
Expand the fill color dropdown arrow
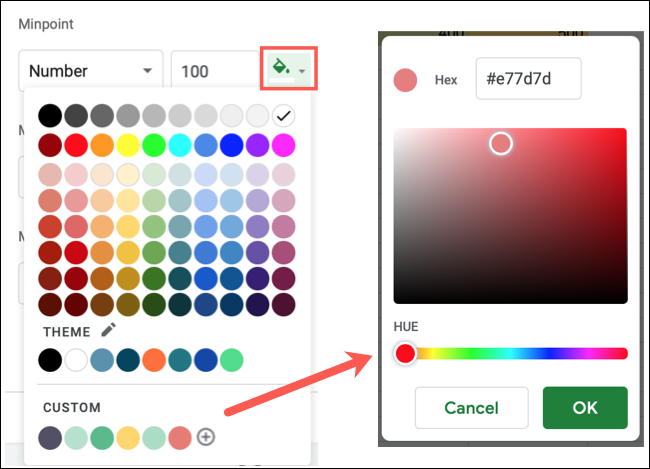coord(303,72)
